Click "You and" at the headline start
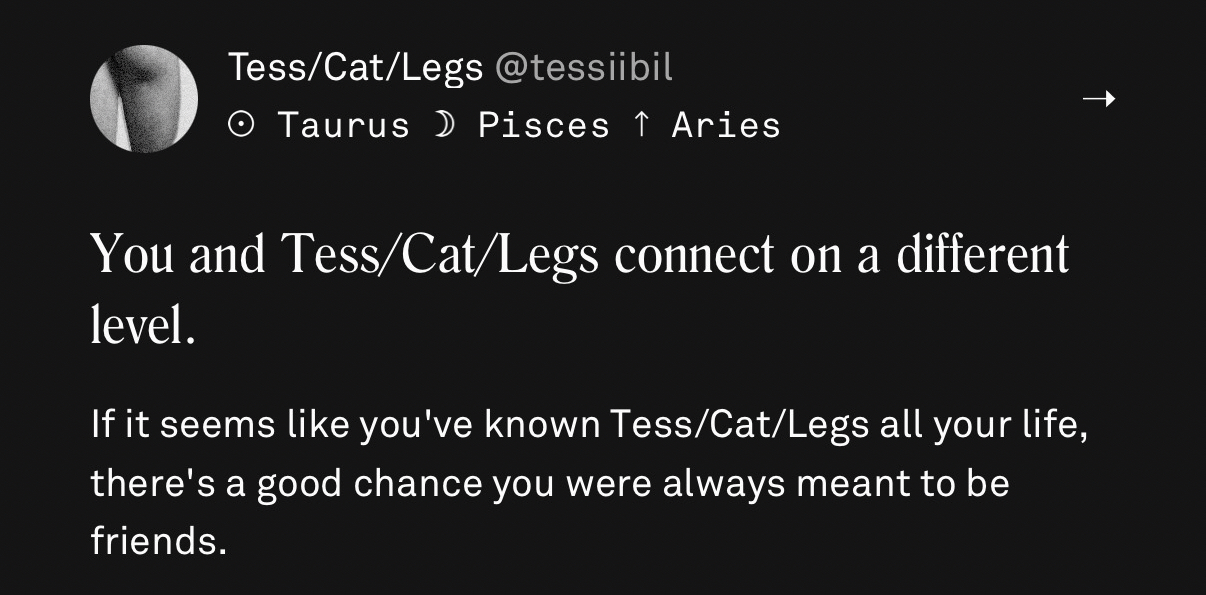This screenshot has height=595, width=1206. pos(178,254)
